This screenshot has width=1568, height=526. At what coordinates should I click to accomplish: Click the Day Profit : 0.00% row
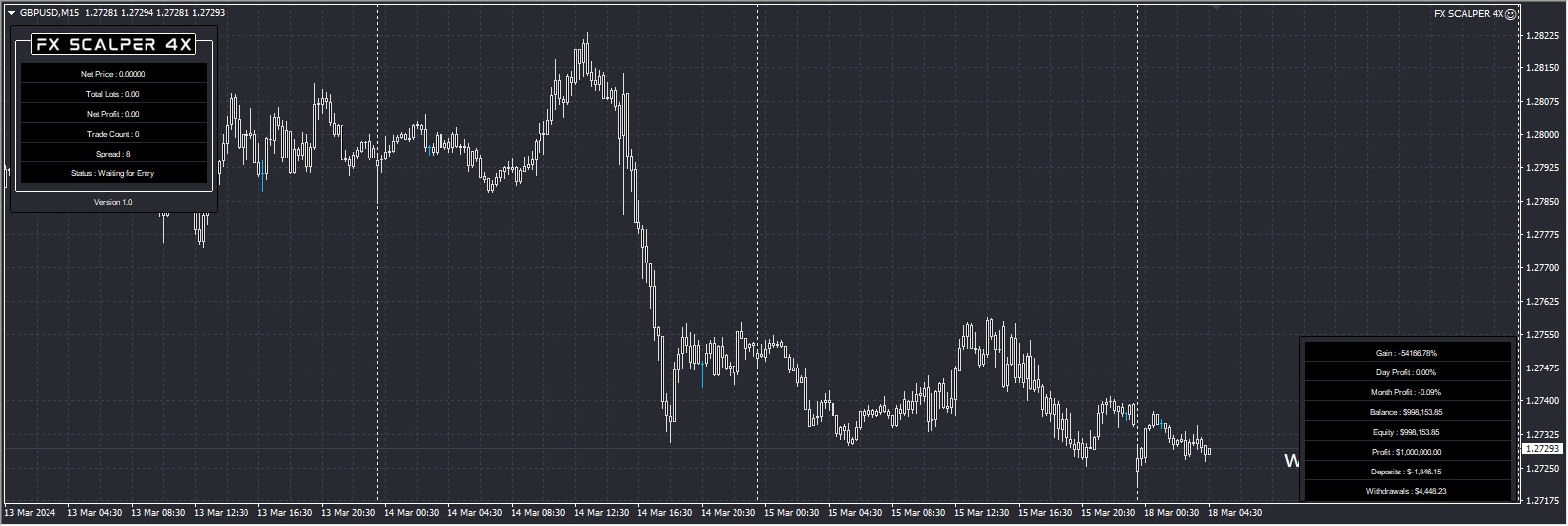click(x=1407, y=372)
